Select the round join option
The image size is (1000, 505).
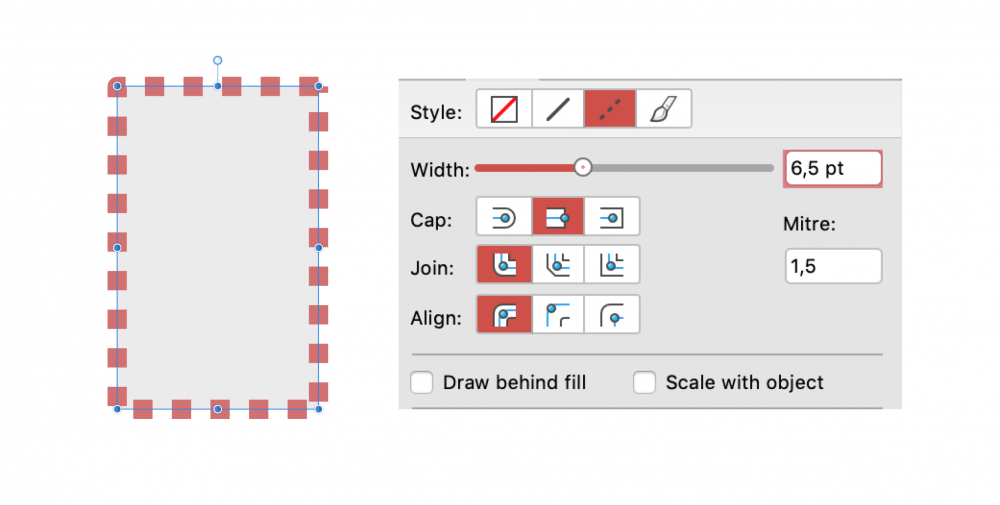[504, 265]
